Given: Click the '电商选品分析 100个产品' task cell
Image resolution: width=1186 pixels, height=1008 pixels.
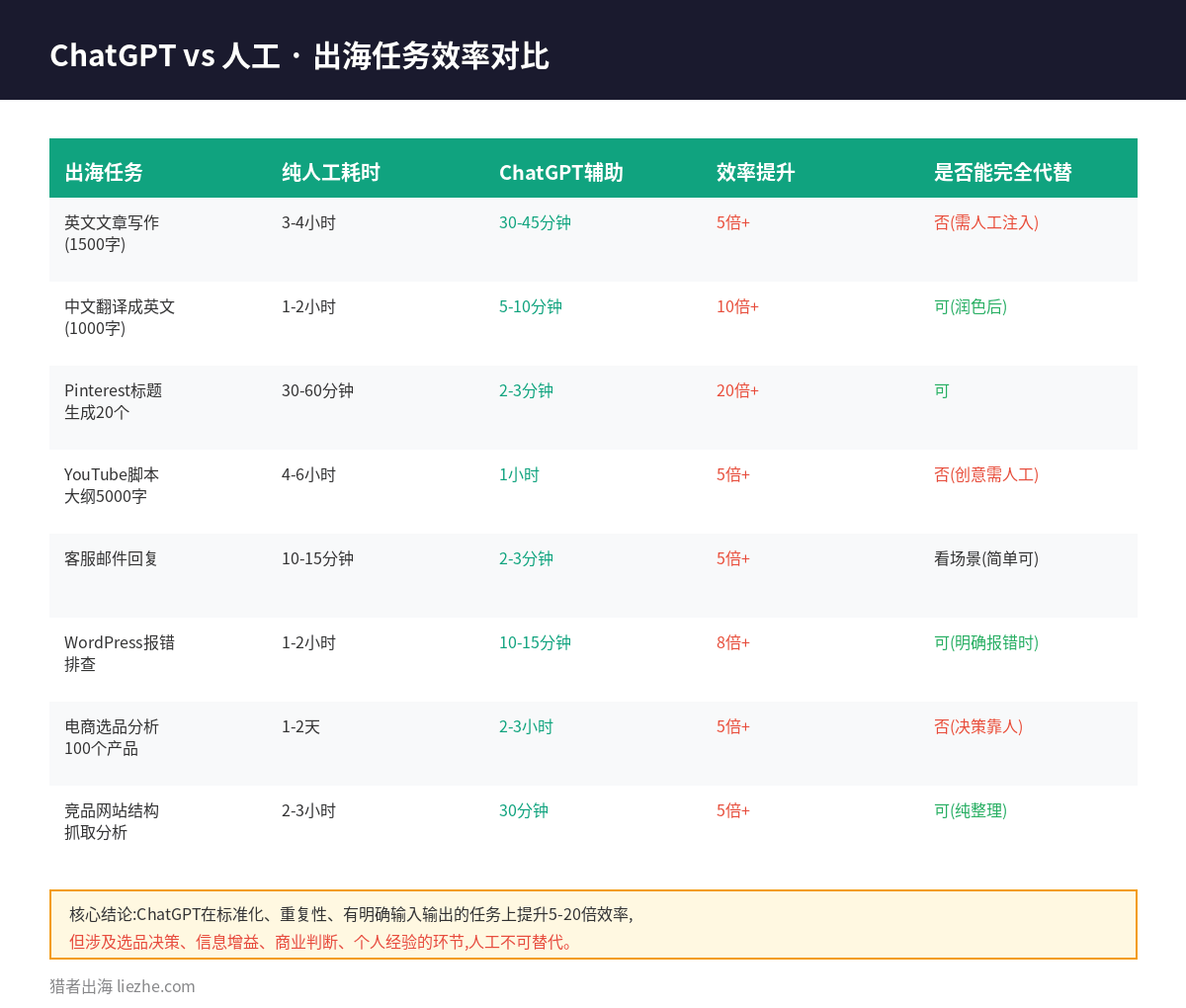Looking at the screenshot, I should [112, 737].
